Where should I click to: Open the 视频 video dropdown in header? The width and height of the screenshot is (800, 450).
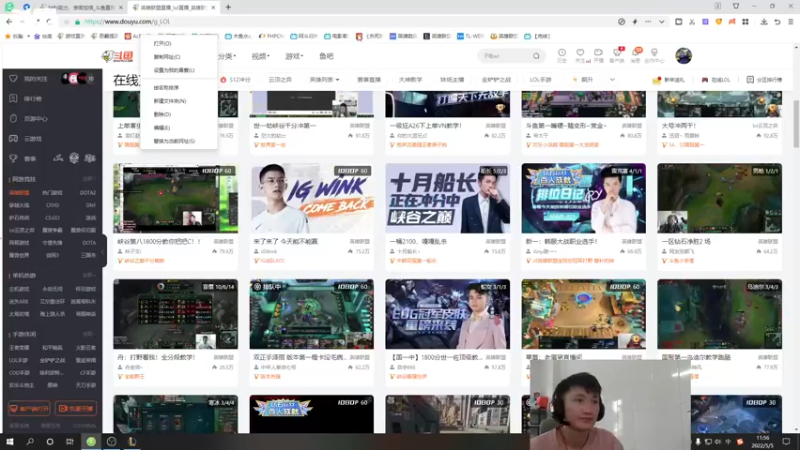tap(260, 56)
